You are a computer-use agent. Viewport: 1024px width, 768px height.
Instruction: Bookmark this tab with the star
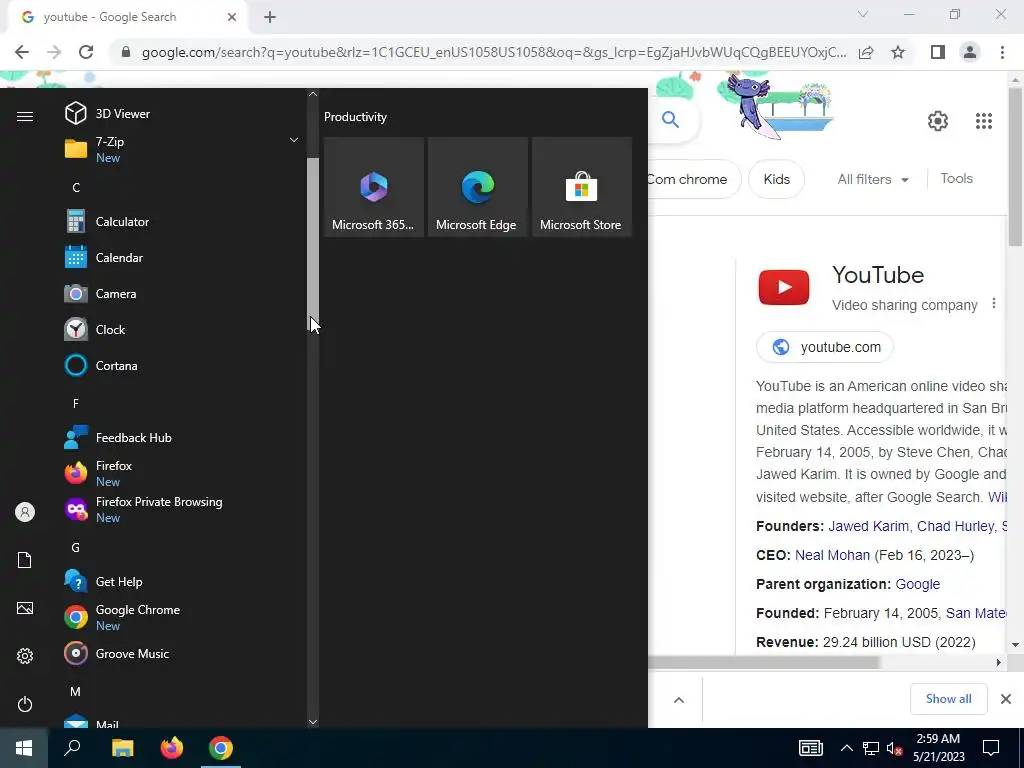tap(898, 52)
